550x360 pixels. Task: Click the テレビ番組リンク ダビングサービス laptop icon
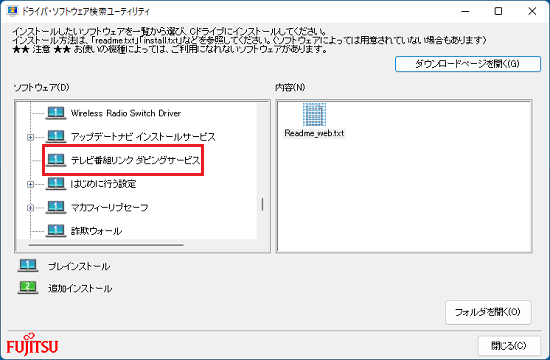(x=56, y=160)
